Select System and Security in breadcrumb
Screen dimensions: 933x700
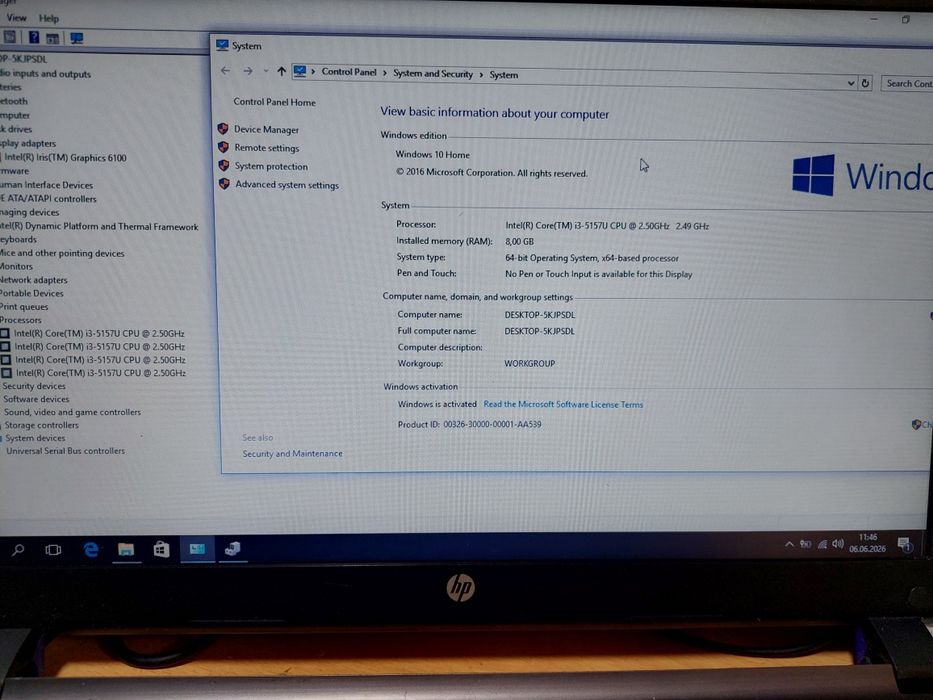(x=433, y=74)
